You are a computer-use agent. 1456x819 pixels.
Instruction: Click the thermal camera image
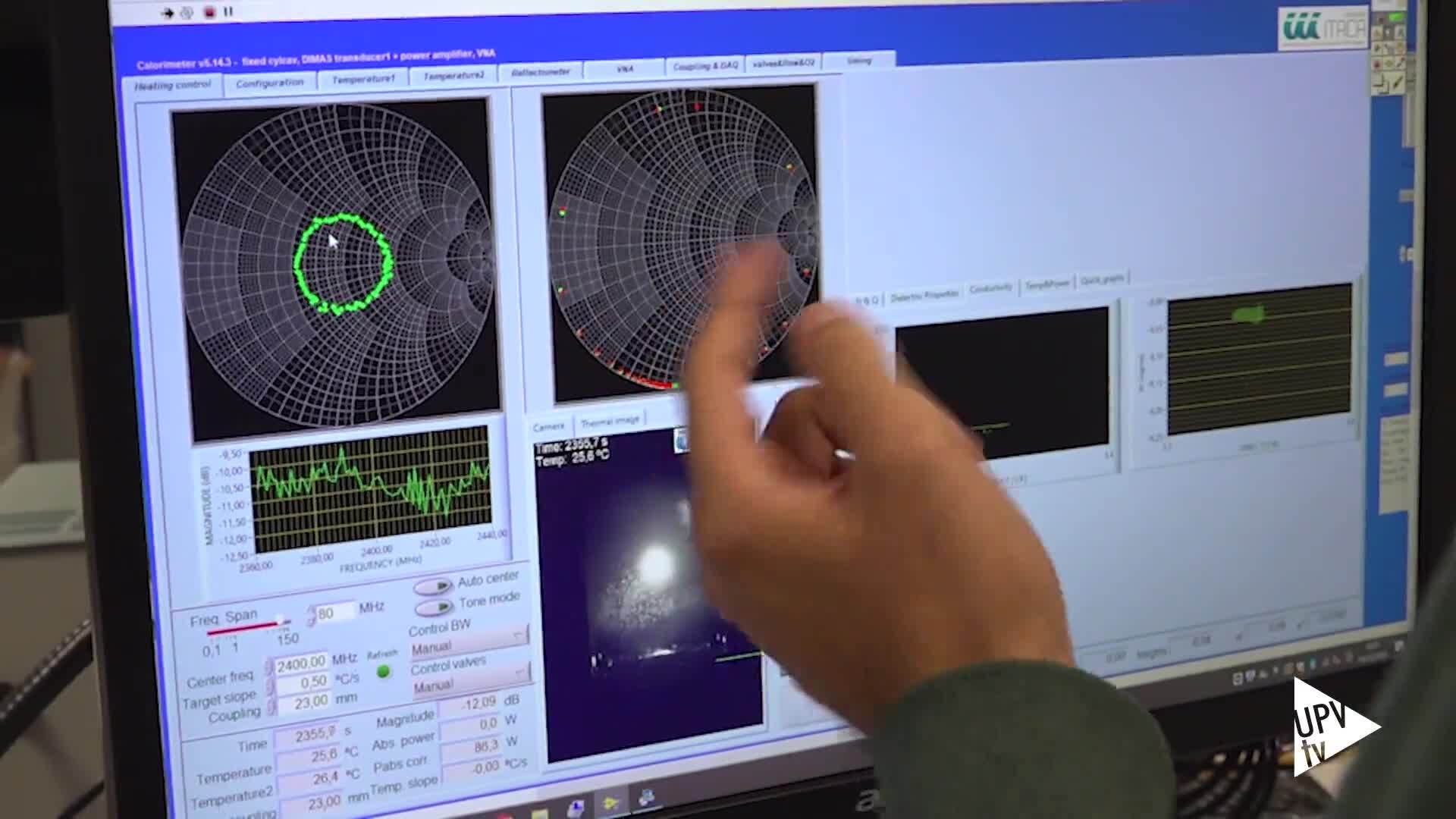[648, 591]
